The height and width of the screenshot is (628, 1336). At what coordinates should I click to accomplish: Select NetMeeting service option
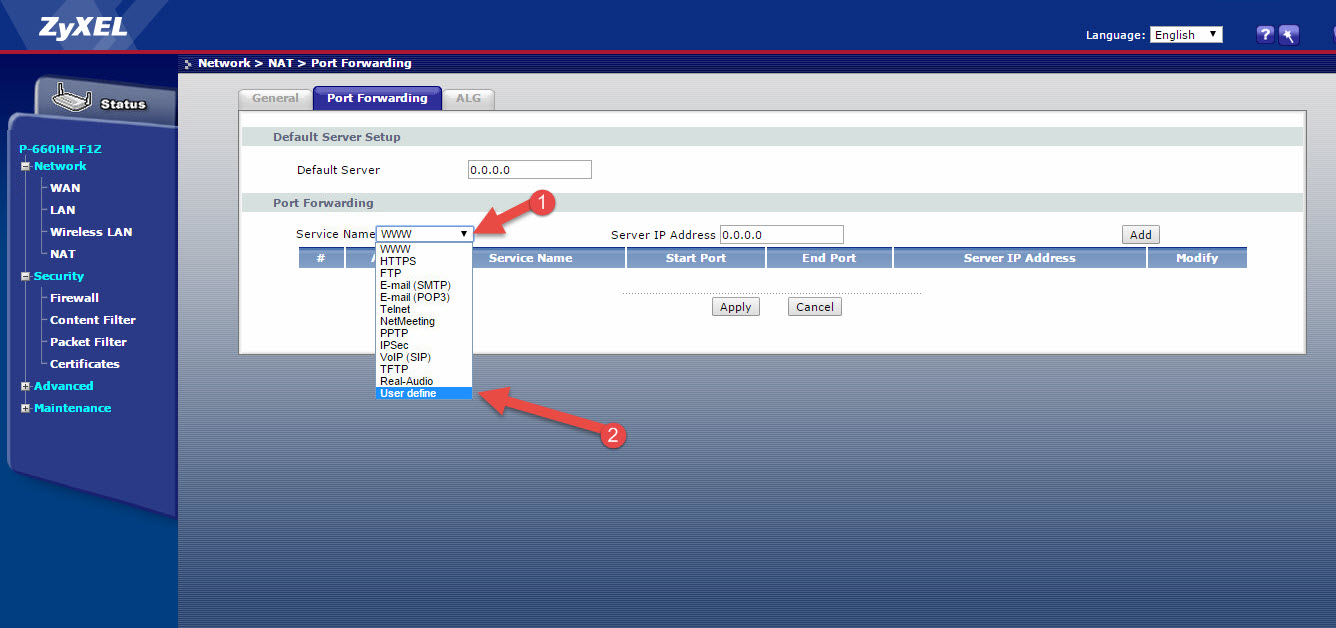pos(423,321)
